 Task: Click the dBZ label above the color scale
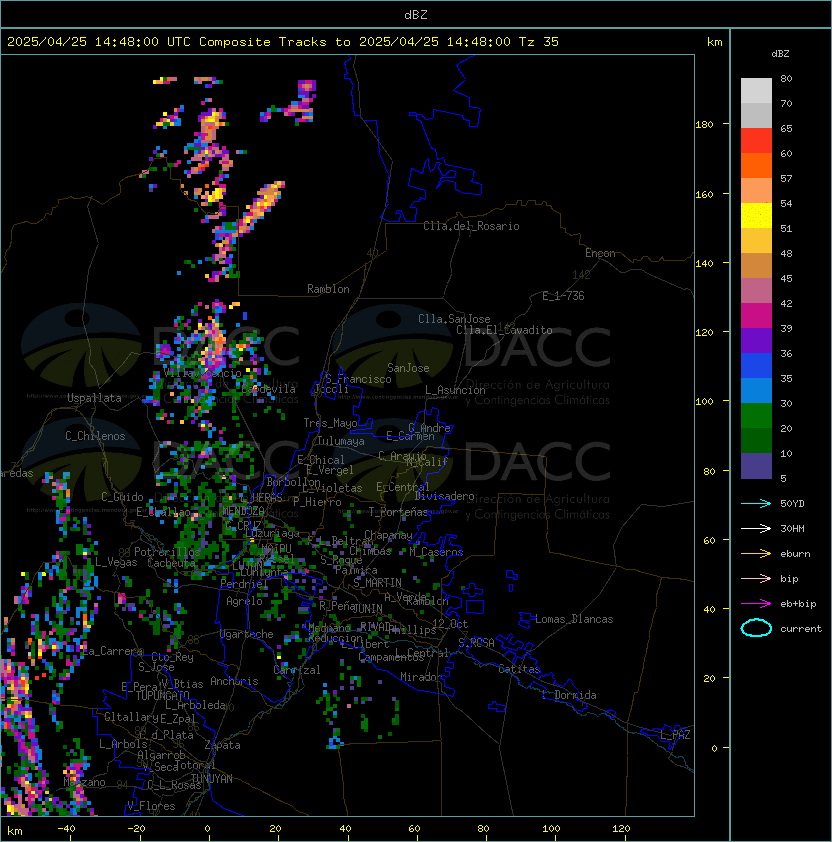coord(780,54)
